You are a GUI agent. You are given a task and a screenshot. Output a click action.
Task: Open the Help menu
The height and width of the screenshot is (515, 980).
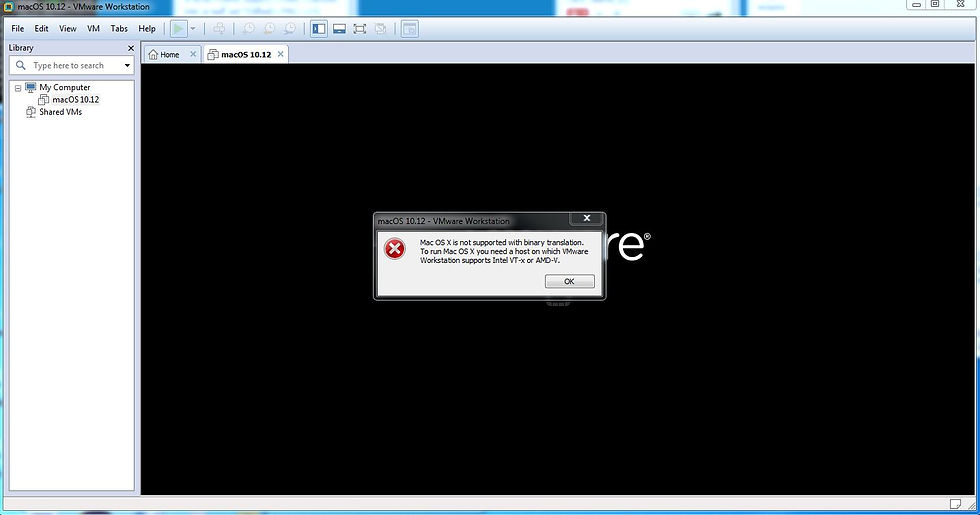point(147,29)
